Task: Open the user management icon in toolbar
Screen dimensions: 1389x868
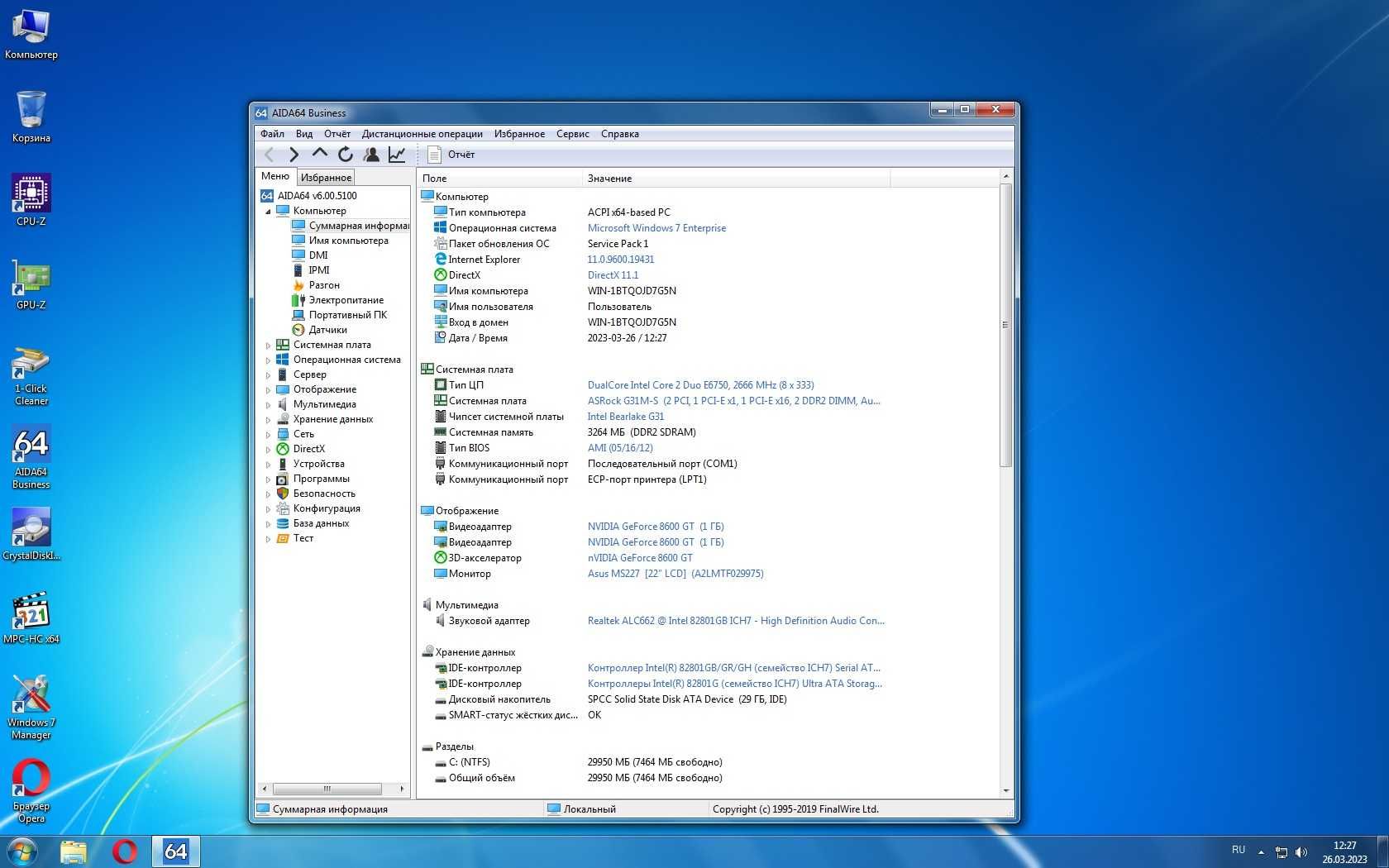Action: pyautogui.click(x=371, y=155)
